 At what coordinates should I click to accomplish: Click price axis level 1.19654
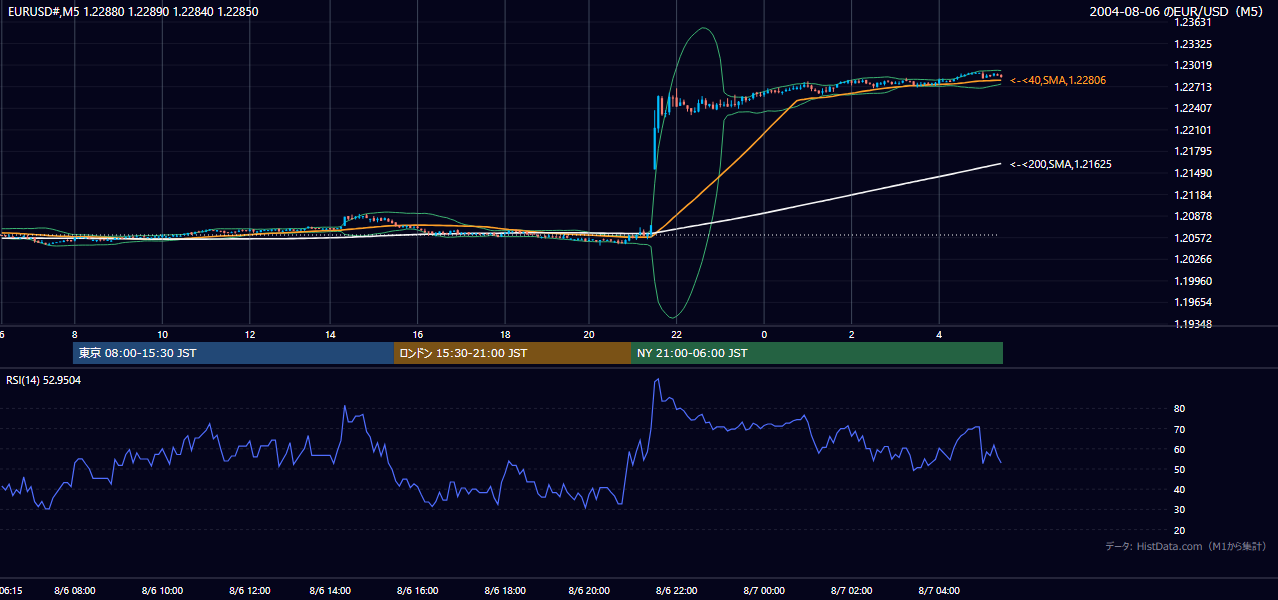pos(1192,302)
